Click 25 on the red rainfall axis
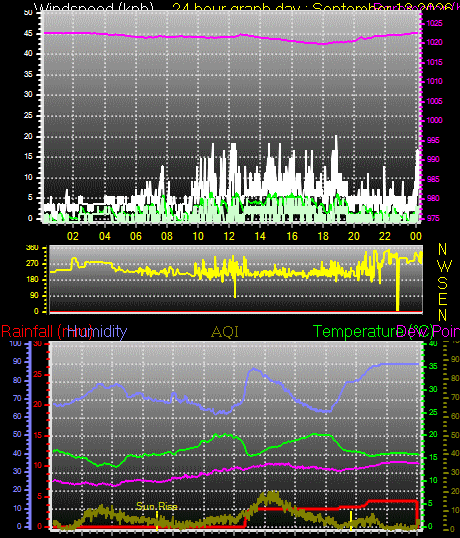The image size is (460, 538). click(38, 374)
